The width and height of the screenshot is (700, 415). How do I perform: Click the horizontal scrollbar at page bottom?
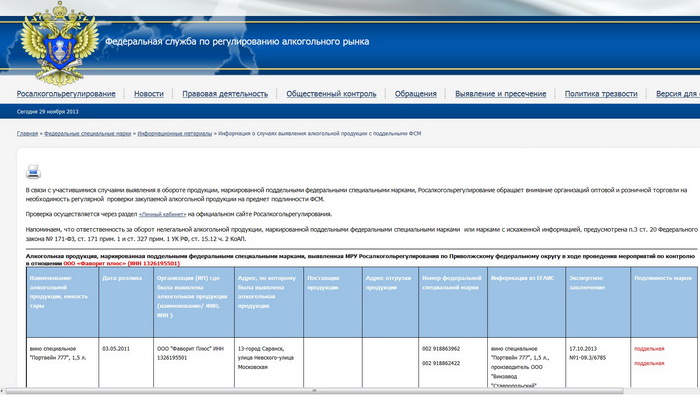[x=314, y=391]
